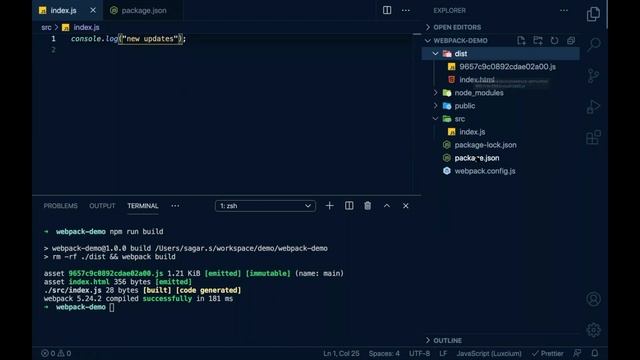Open 9657c9c0892cdae02a00.js in dist

tap(507, 67)
